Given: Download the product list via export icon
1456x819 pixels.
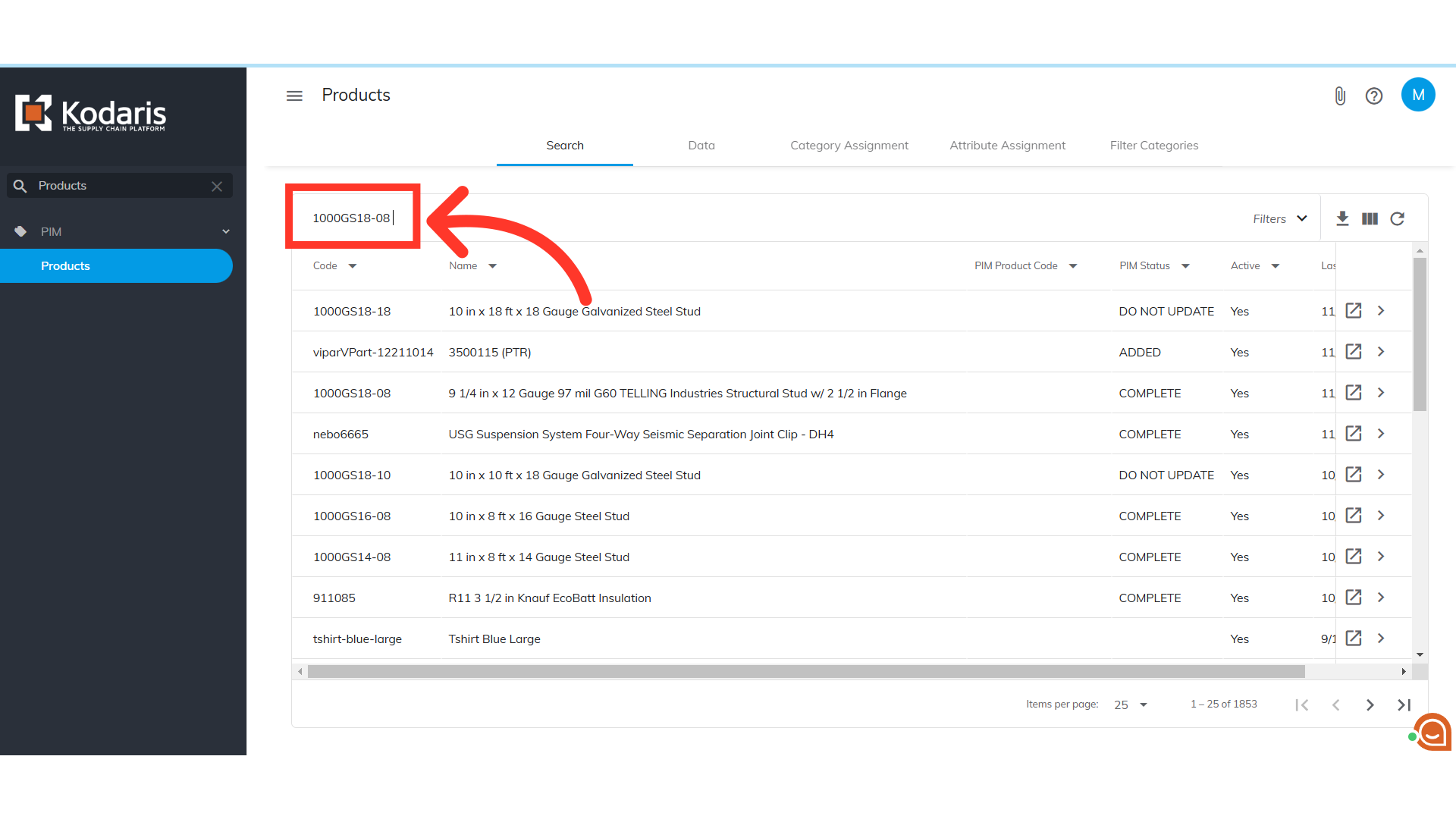Looking at the screenshot, I should (x=1342, y=218).
